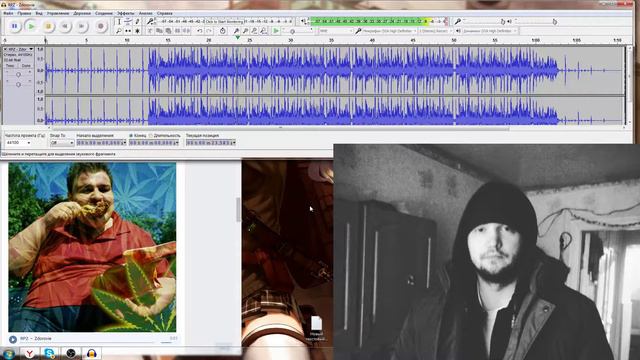Play the RPZ - Zdorovie track below image
Screen dimensions: 640x360
(13, 339)
